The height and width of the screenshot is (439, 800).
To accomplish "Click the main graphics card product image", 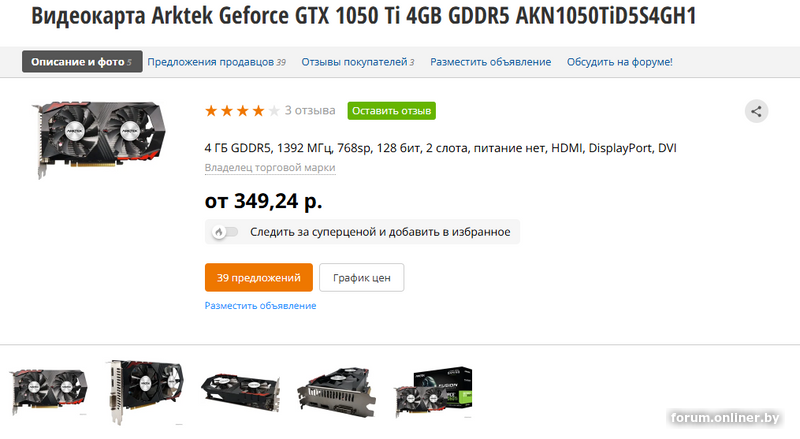I will pyautogui.click(x=99, y=139).
